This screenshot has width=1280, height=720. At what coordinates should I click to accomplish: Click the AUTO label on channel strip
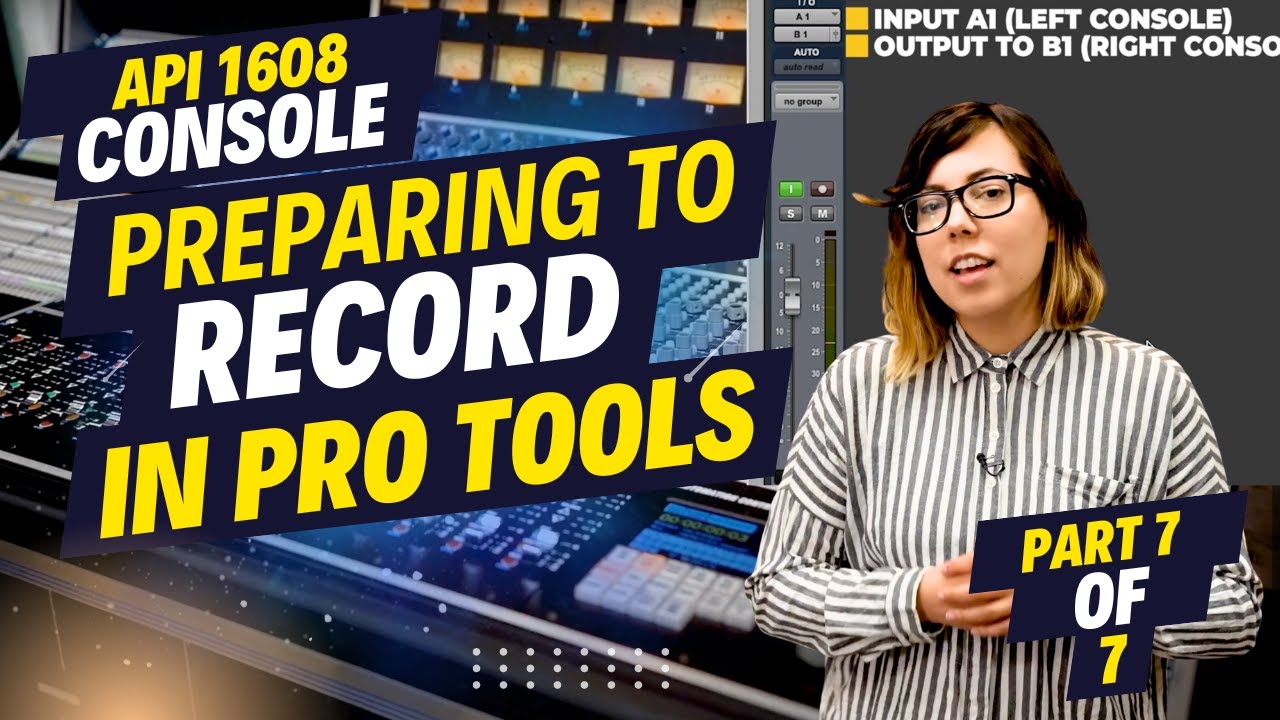(806, 52)
